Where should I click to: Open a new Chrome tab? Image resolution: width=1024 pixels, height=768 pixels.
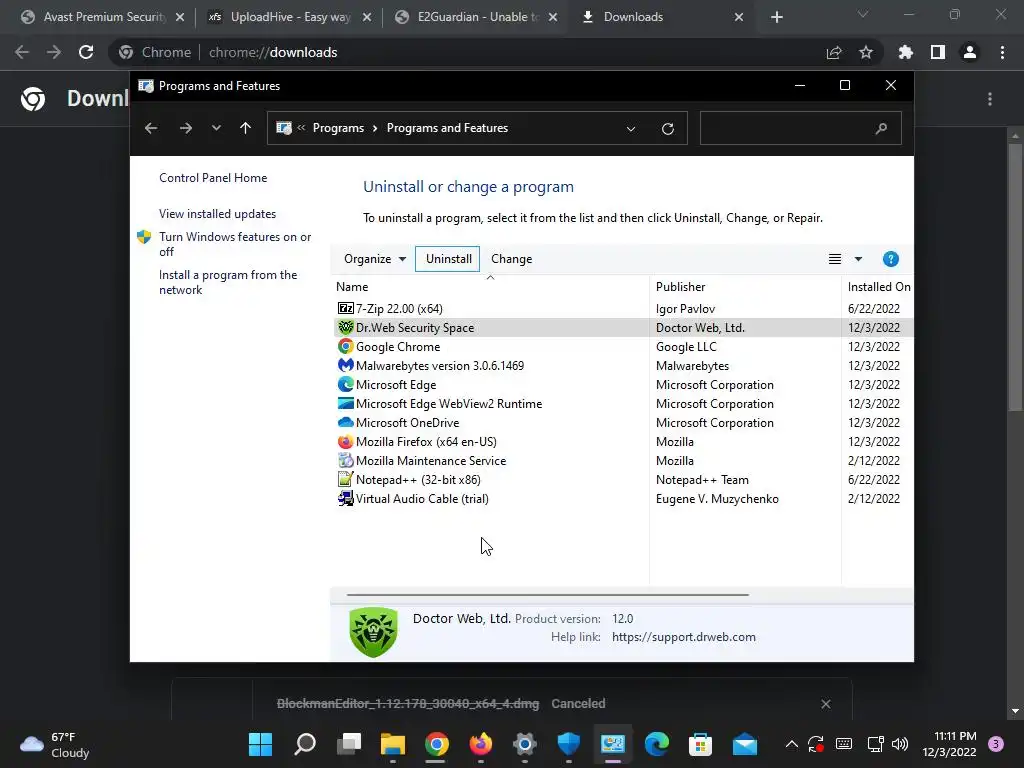point(776,17)
